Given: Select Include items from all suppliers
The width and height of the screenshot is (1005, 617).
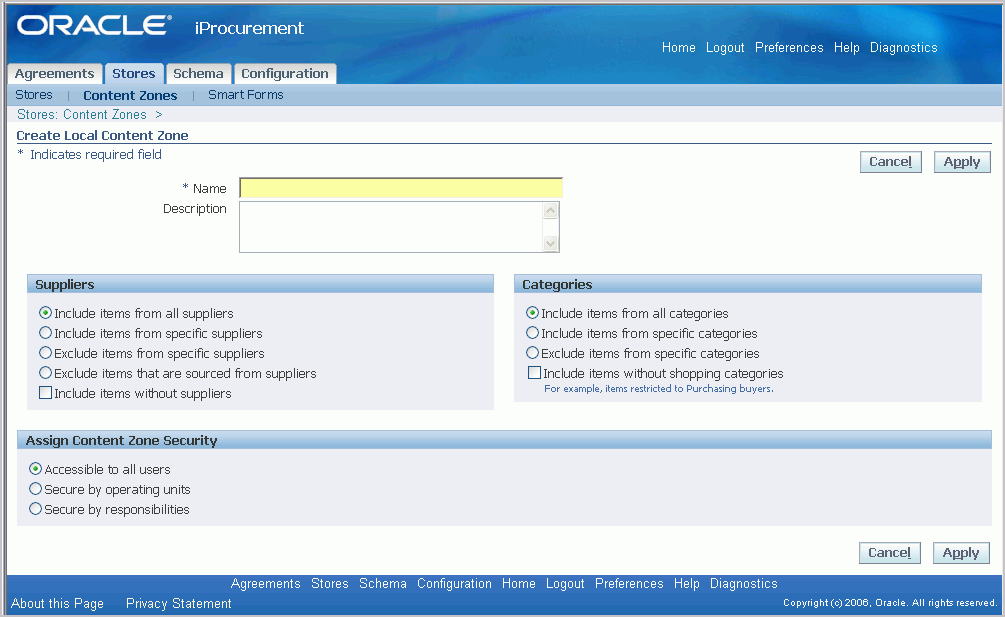Looking at the screenshot, I should [46, 313].
